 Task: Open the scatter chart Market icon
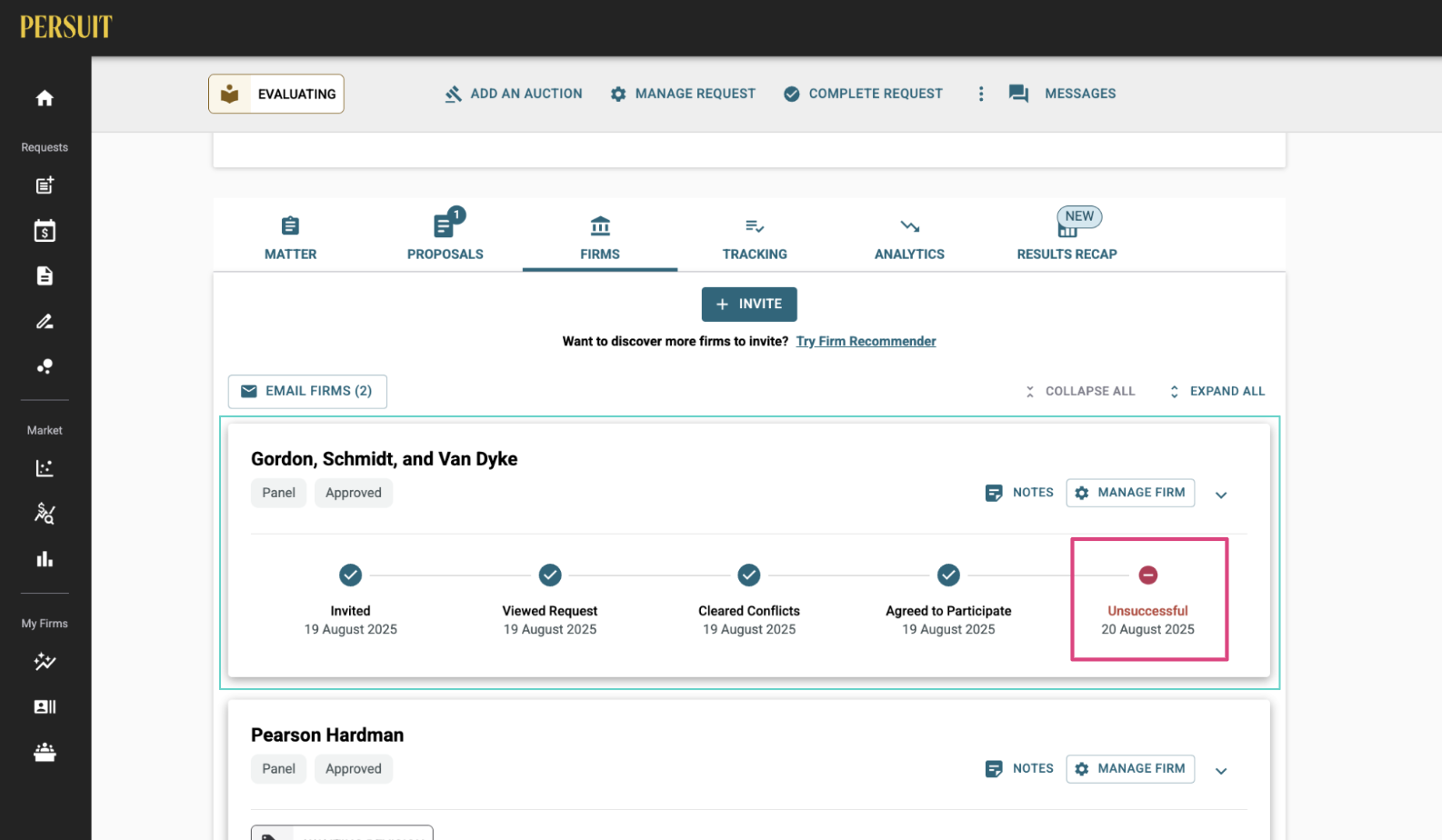(x=45, y=468)
